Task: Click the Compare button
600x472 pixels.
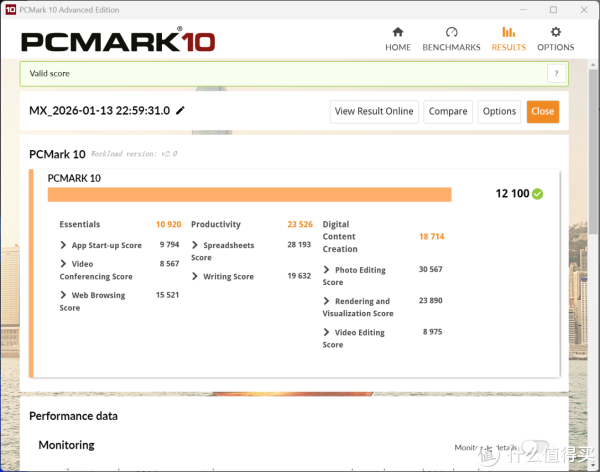Action: coord(448,112)
